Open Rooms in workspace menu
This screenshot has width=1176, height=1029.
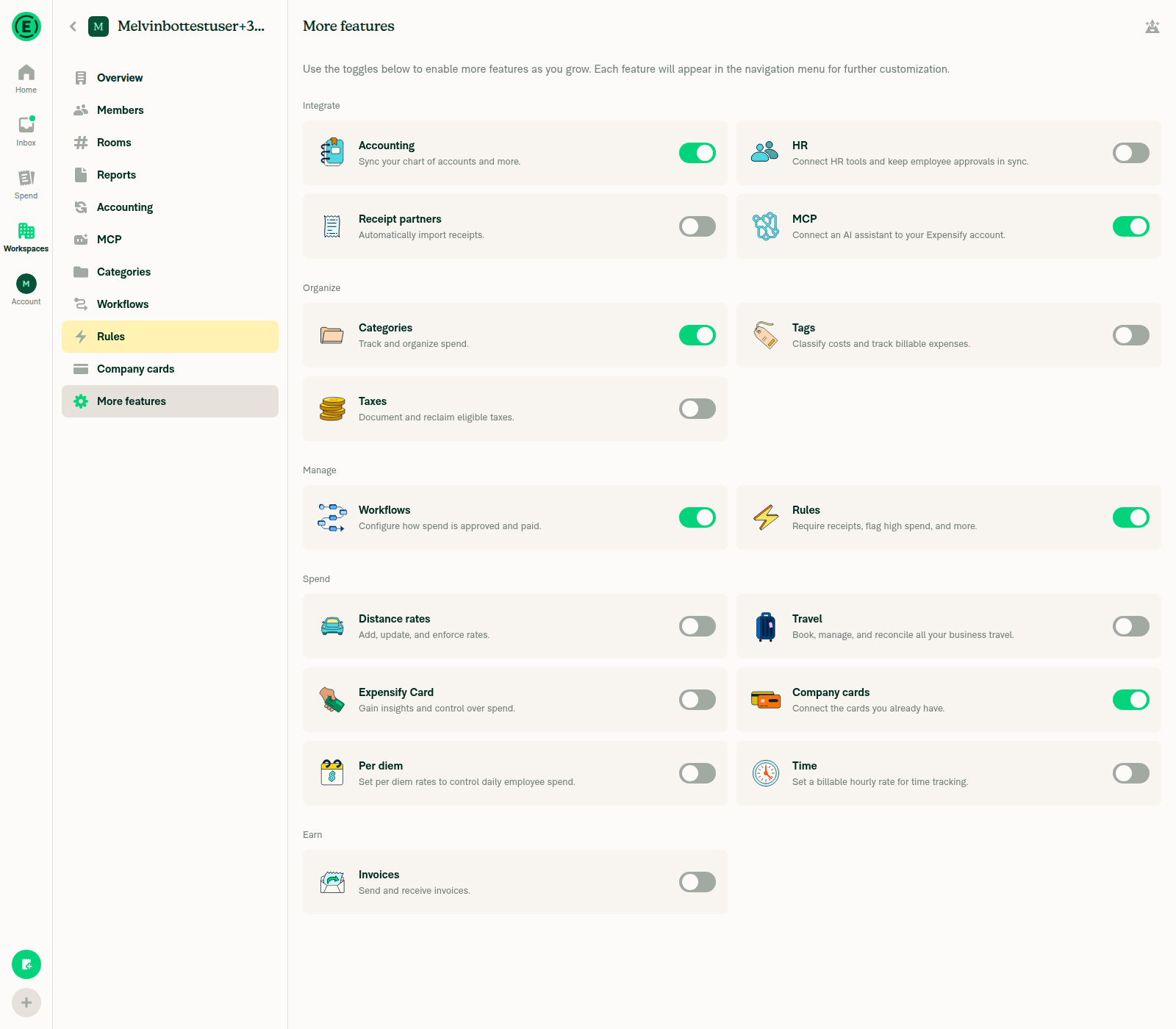coord(170,143)
